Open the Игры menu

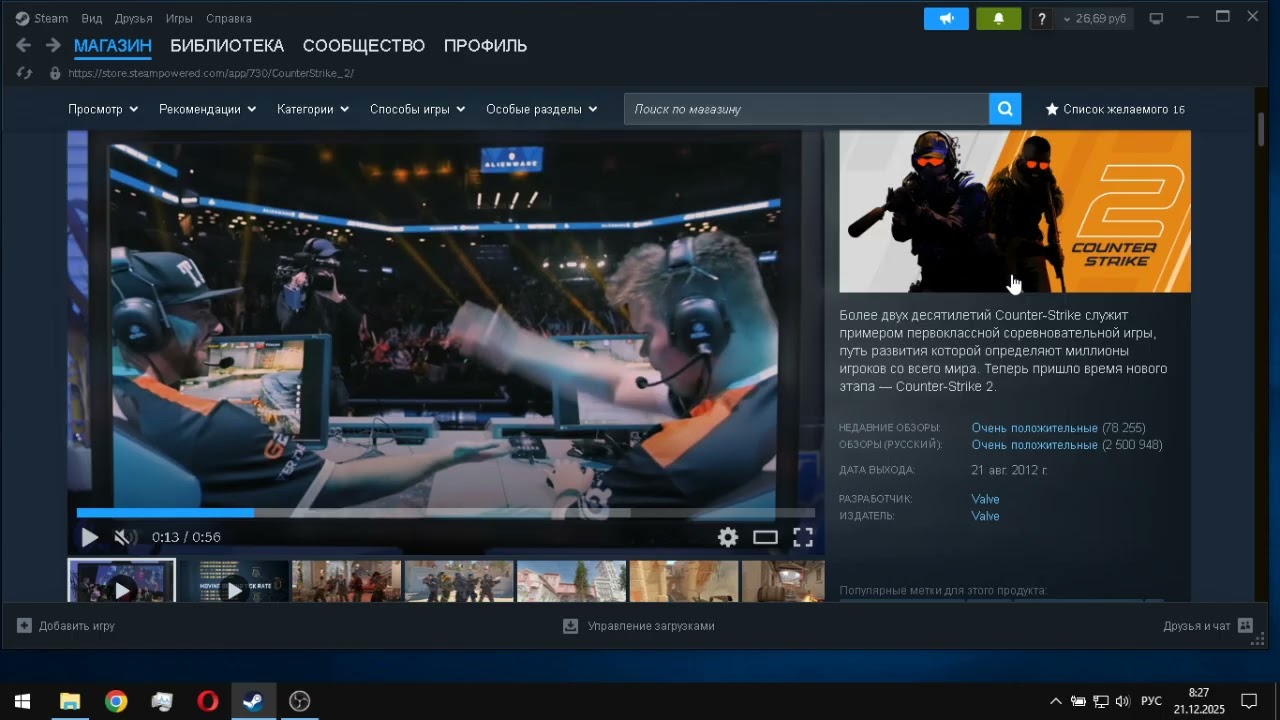click(x=179, y=18)
